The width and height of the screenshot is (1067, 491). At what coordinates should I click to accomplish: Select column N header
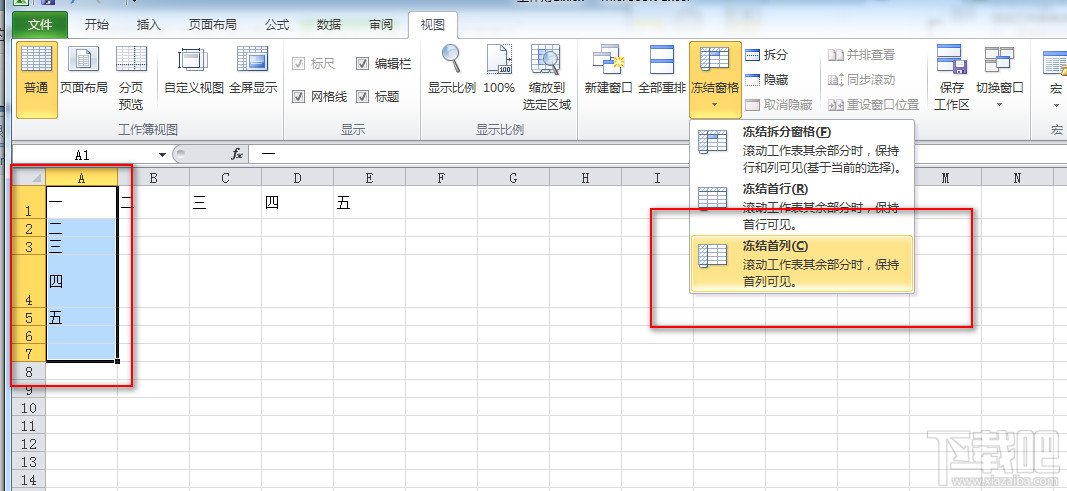[x=1017, y=177]
